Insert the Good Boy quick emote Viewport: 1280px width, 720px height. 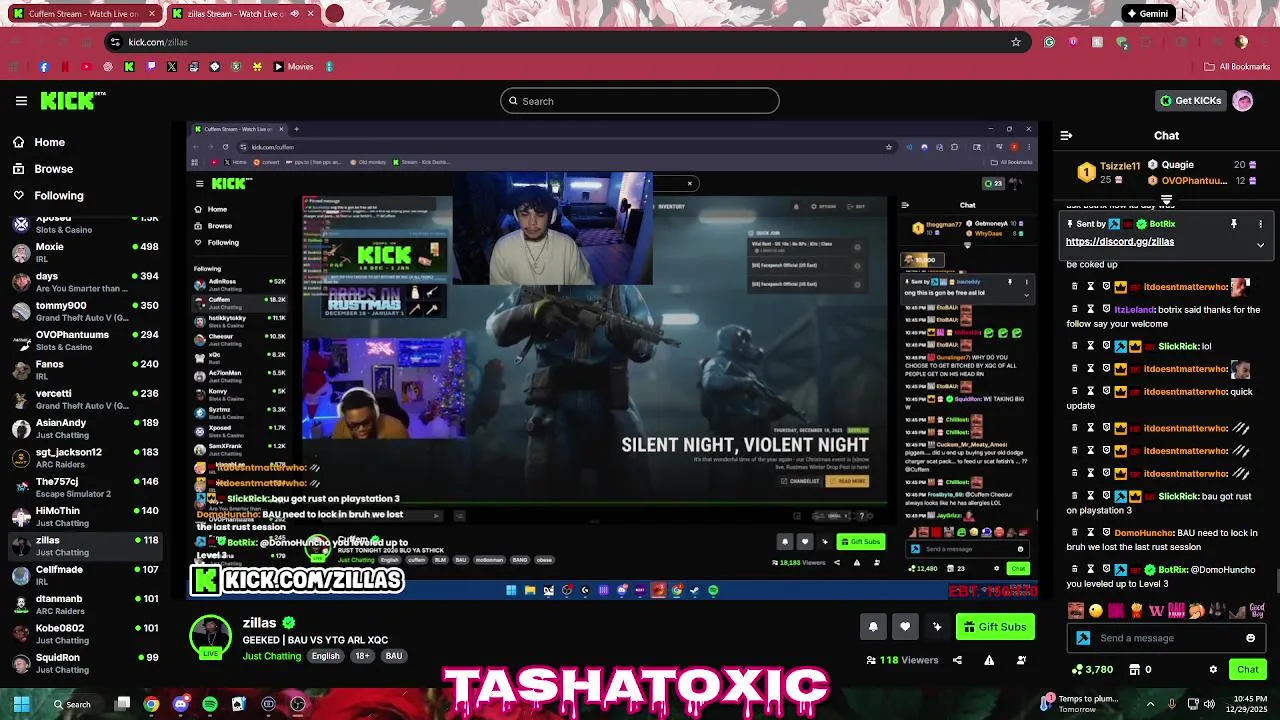1257,610
